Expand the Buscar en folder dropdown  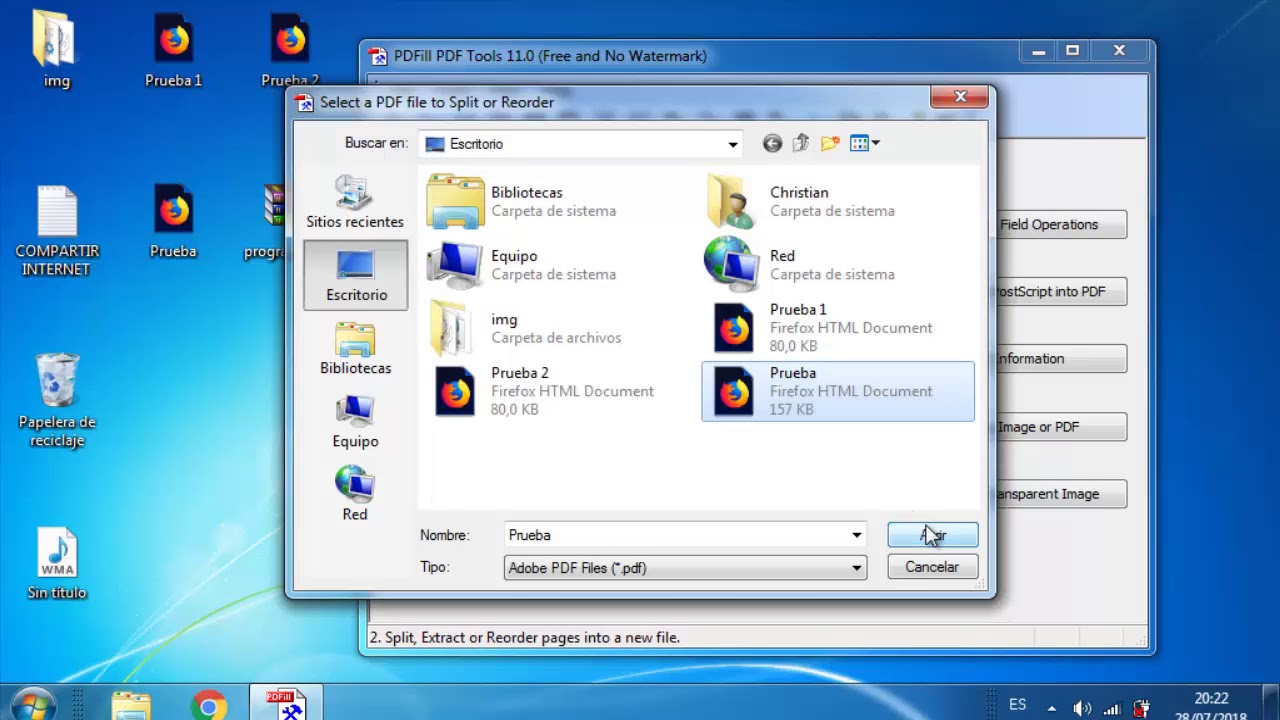pyautogui.click(x=732, y=144)
